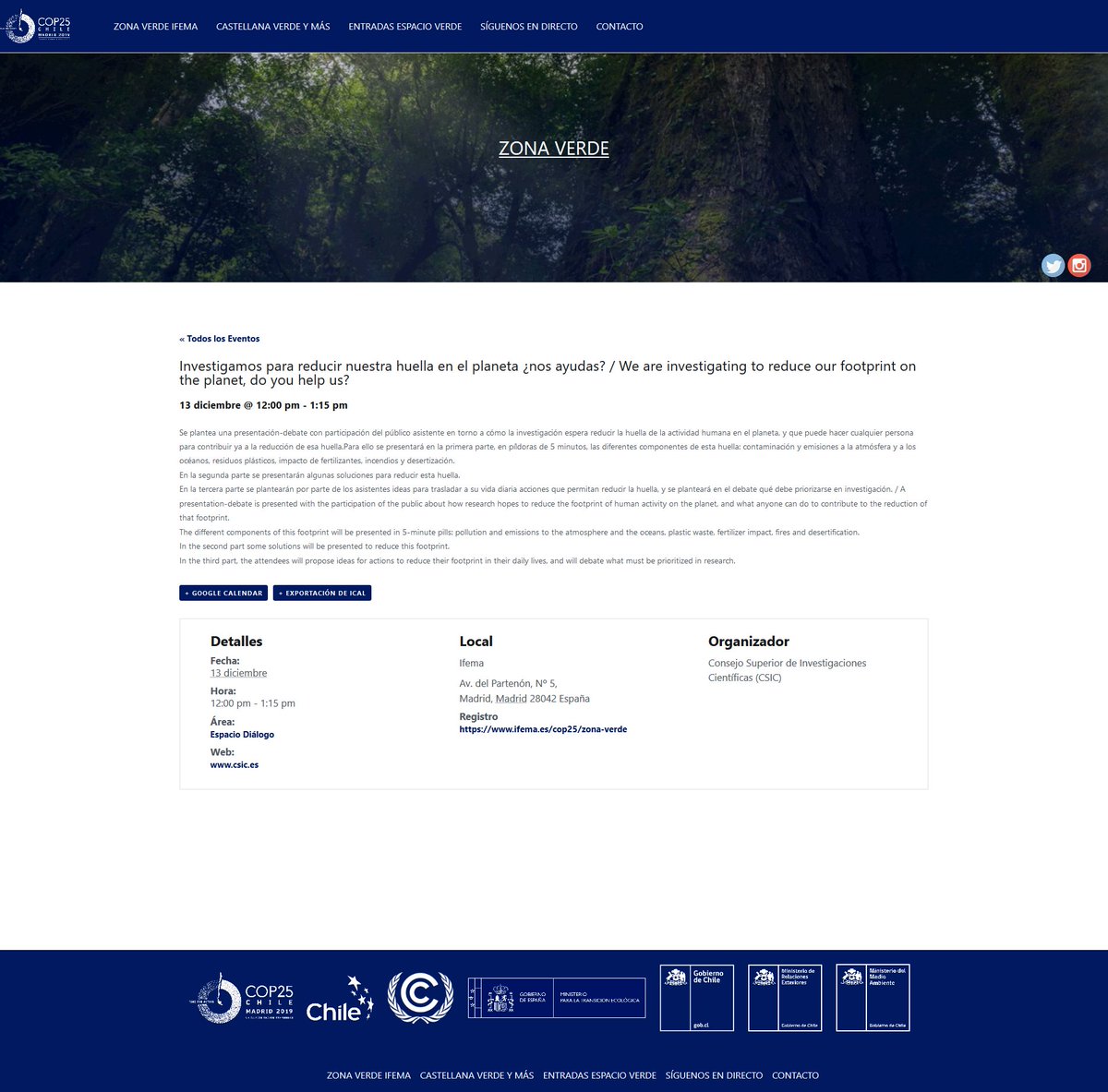The height and width of the screenshot is (1092, 1108).
Task: Click the Organizador section heading
Action: tap(749, 642)
